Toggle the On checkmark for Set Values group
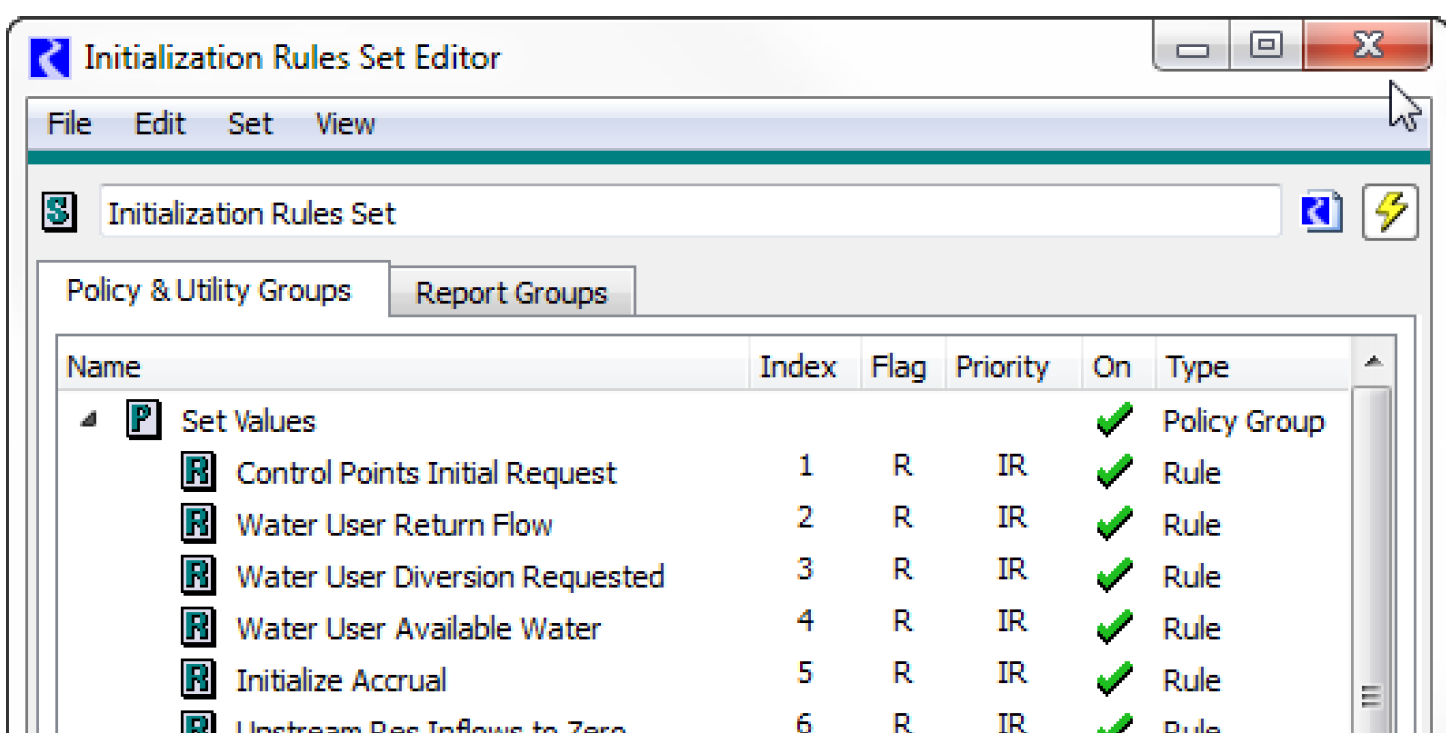This screenshot has width=1446, height=733. (x=1114, y=420)
